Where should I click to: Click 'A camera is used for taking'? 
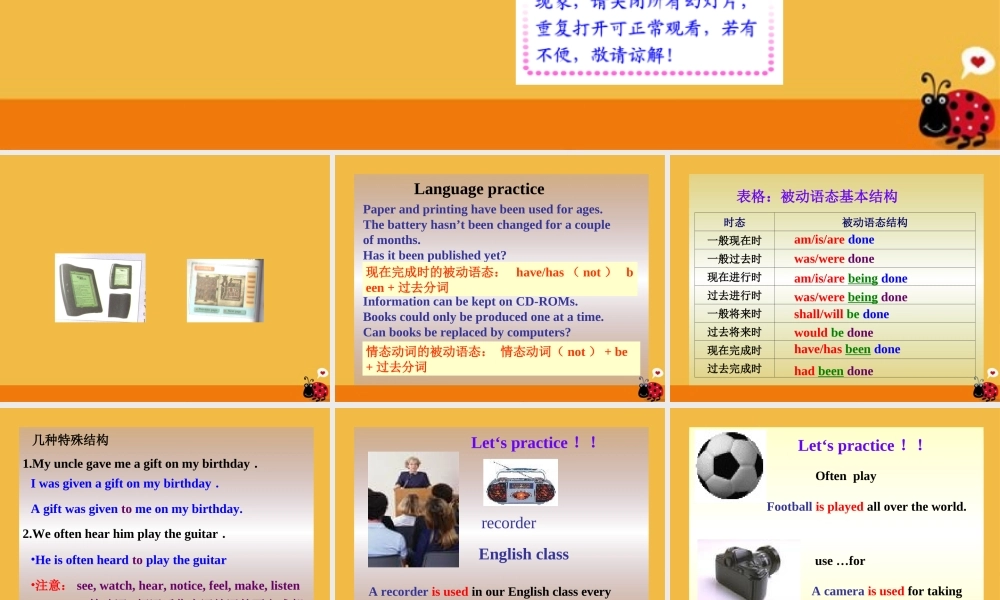click(x=886, y=591)
